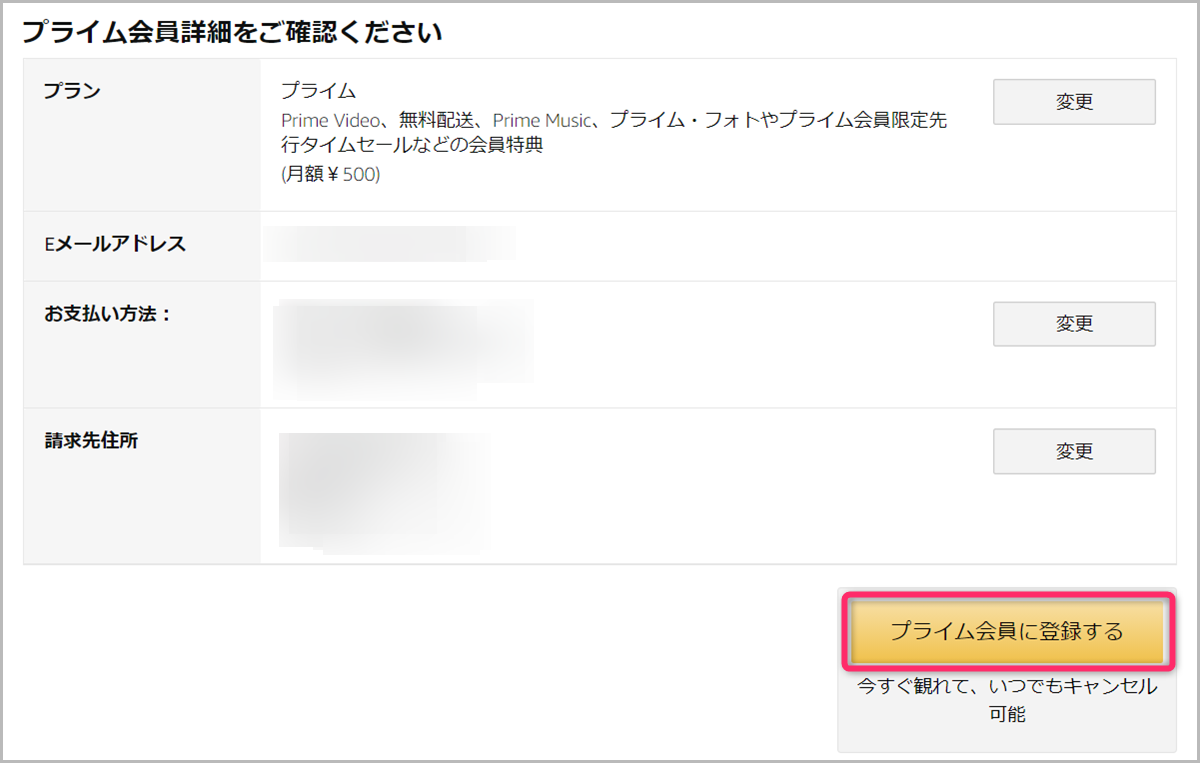Screen dimensions: 1200x763
Task: Select the Eメールアドレス row label
Action: tap(115, 244)
